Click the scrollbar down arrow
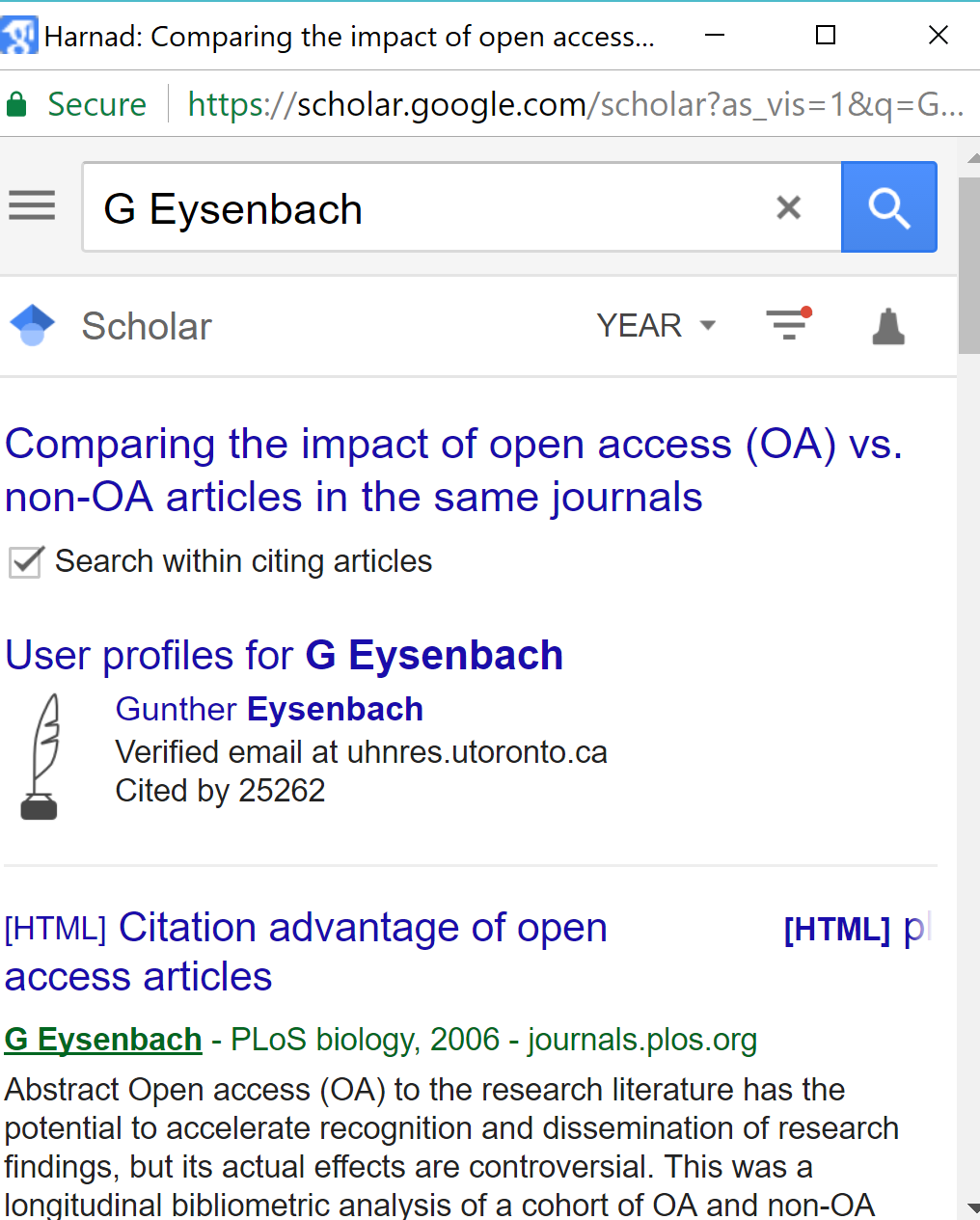 coord(972,1208)
